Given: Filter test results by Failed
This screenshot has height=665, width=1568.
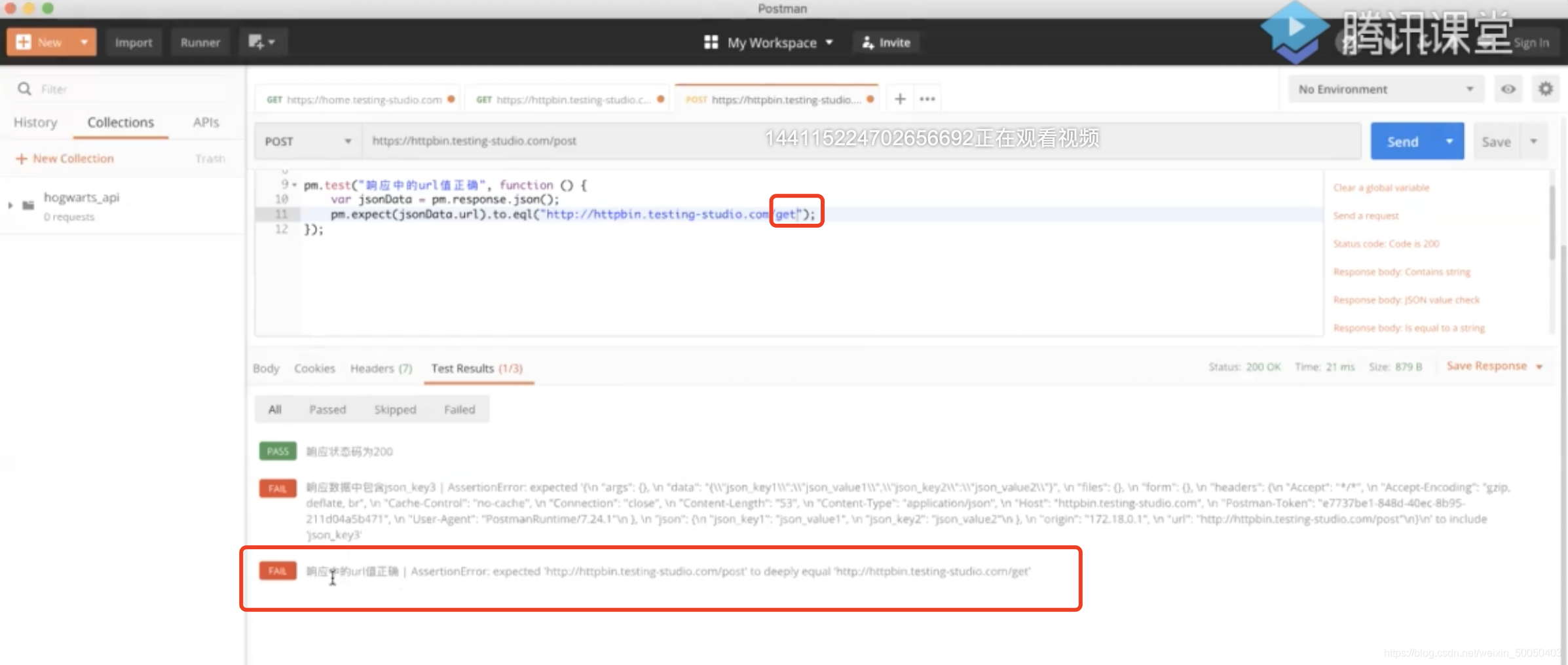Looking at the screenshot, I should [459, 410].
